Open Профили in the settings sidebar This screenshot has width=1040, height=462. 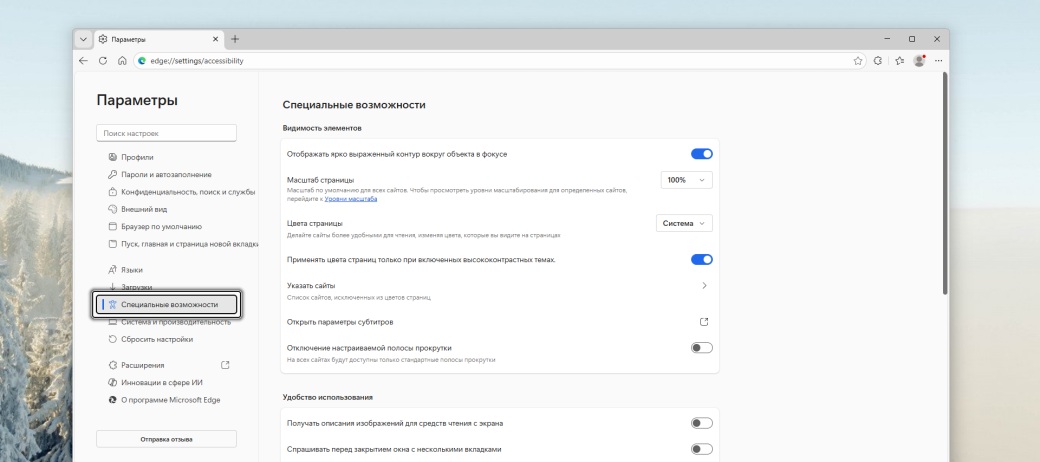click(137, 157)
